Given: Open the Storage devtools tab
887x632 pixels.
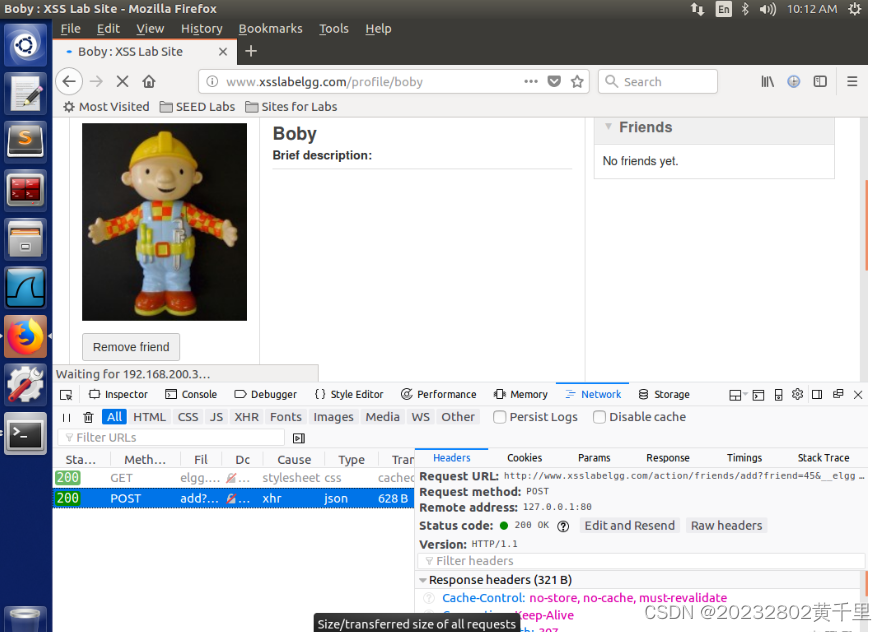Looking at the screenshot, I should 664,394.
